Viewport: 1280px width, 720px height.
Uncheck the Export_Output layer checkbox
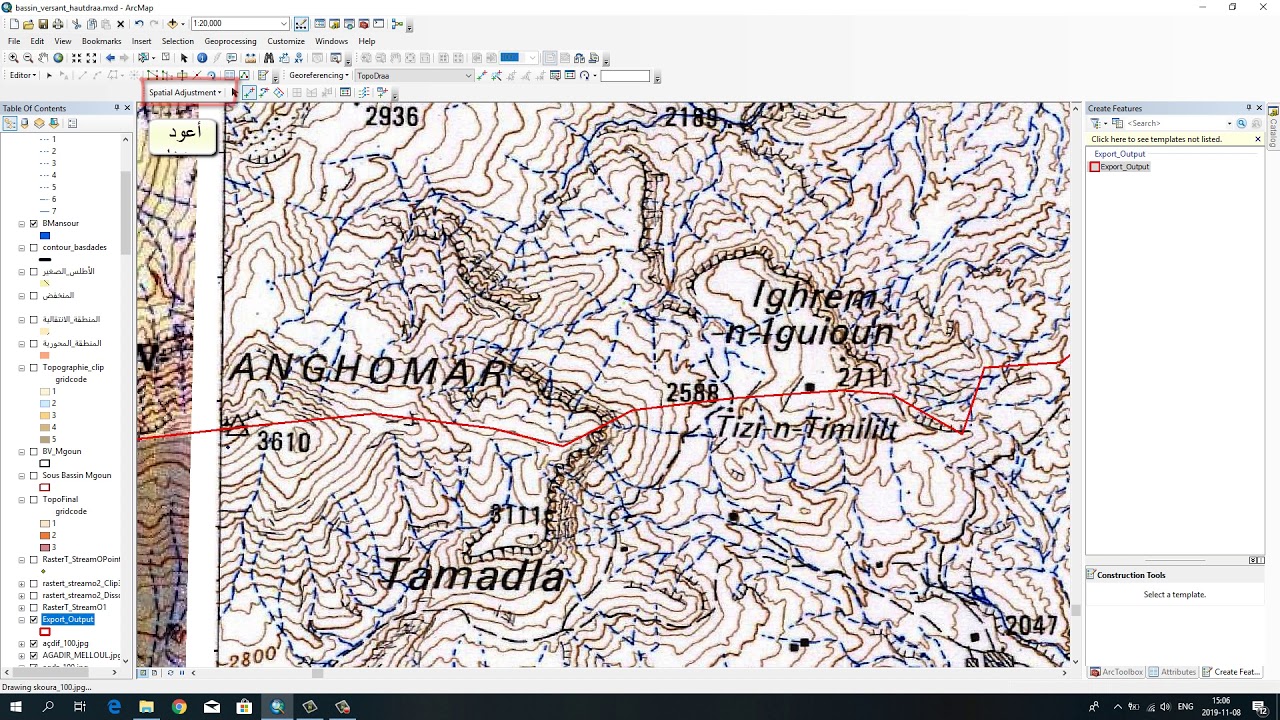coord(34,620)
